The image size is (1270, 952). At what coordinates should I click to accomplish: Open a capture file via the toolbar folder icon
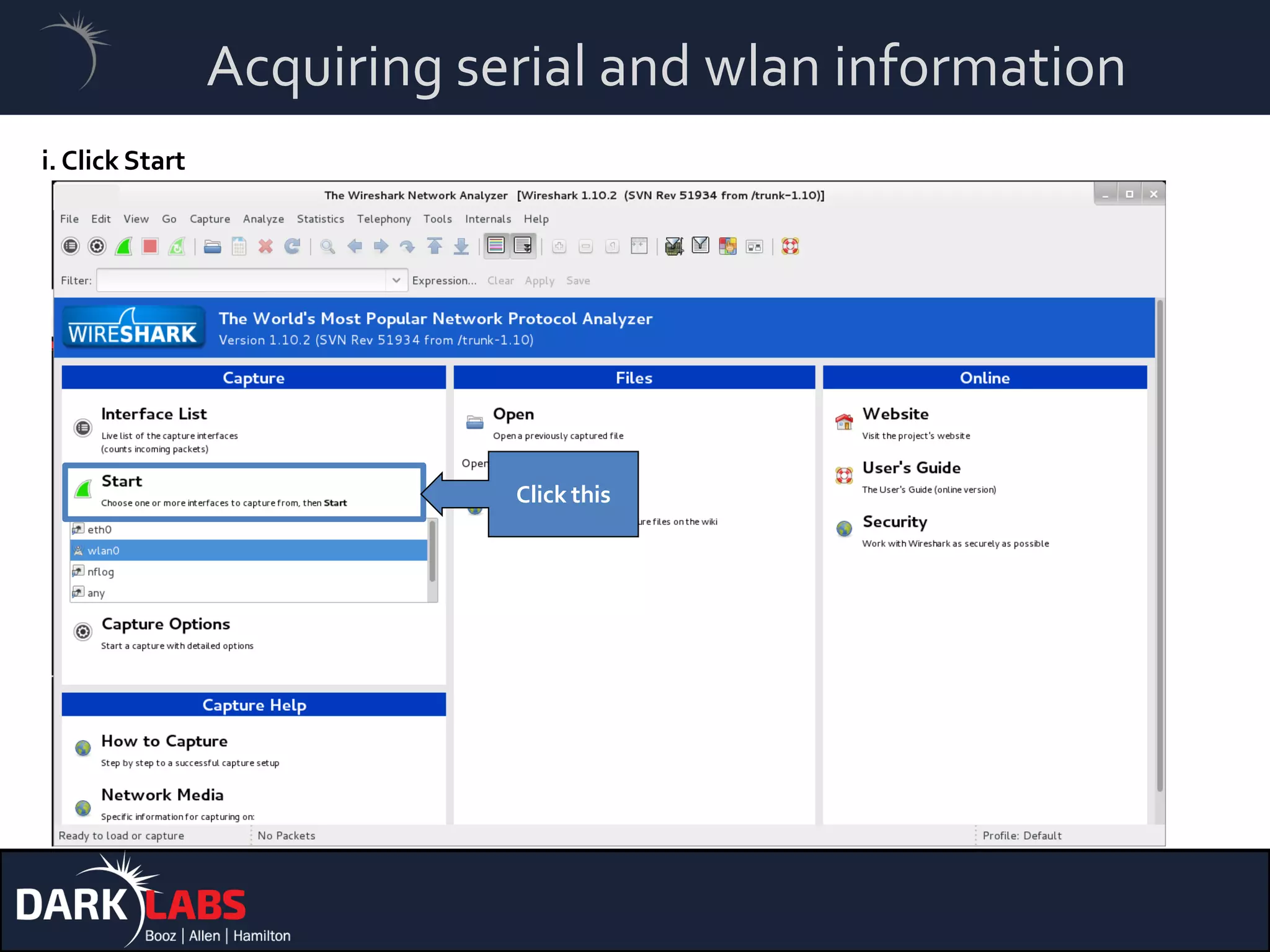pos(212,247)
